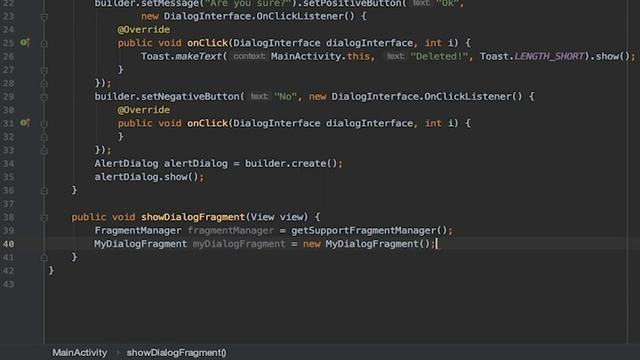Collapse the fold marker on line 23
640x360 pixels.
point(44,17)
